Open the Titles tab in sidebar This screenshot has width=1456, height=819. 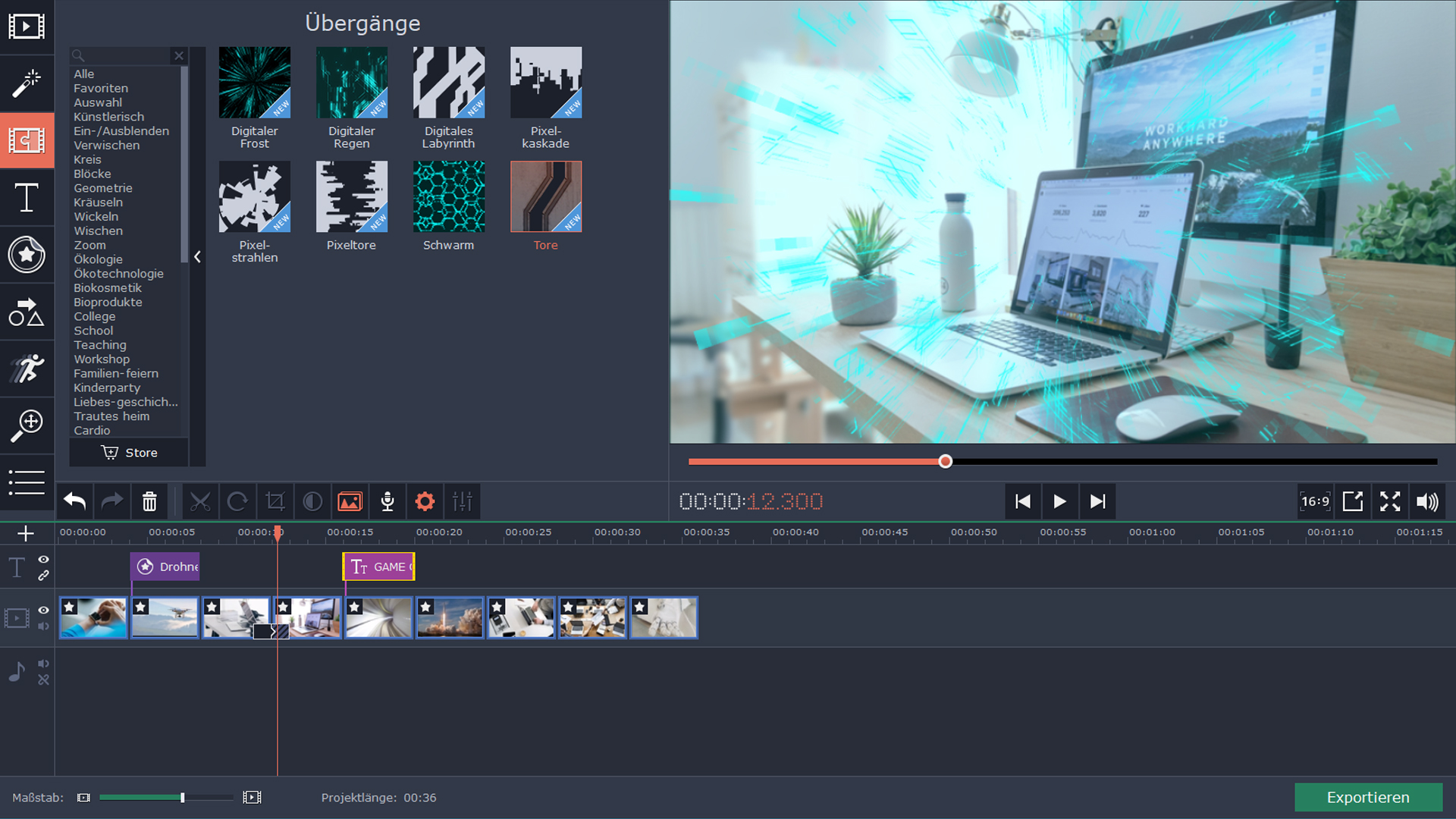coord(27,198)
